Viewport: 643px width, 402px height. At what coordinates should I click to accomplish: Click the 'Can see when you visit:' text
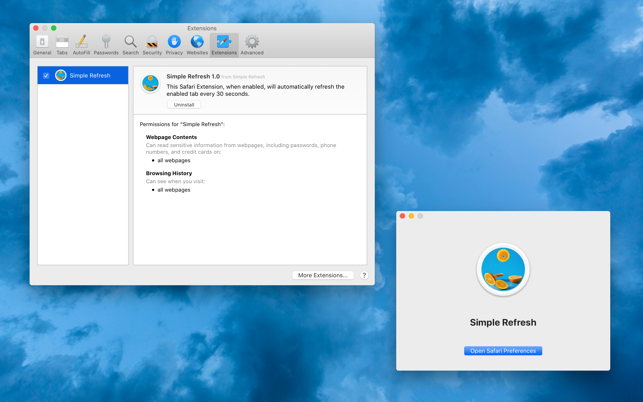point(175,181)
